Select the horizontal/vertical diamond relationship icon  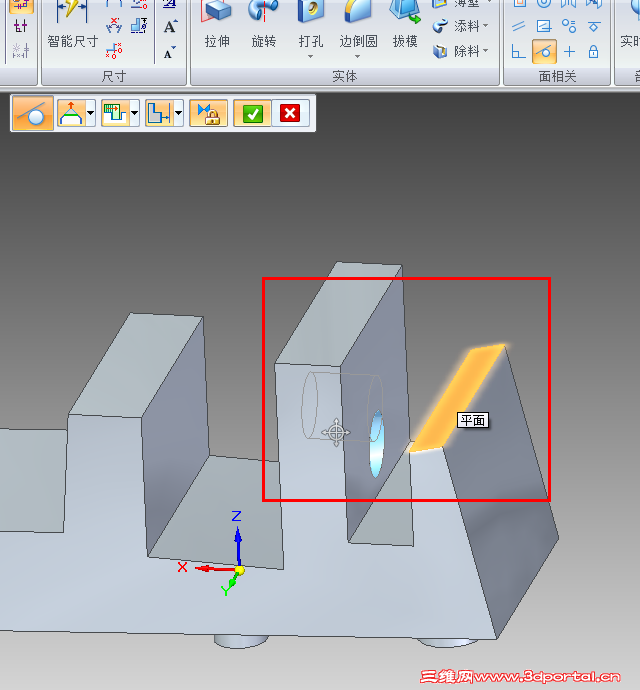click(x=594, y=26)
